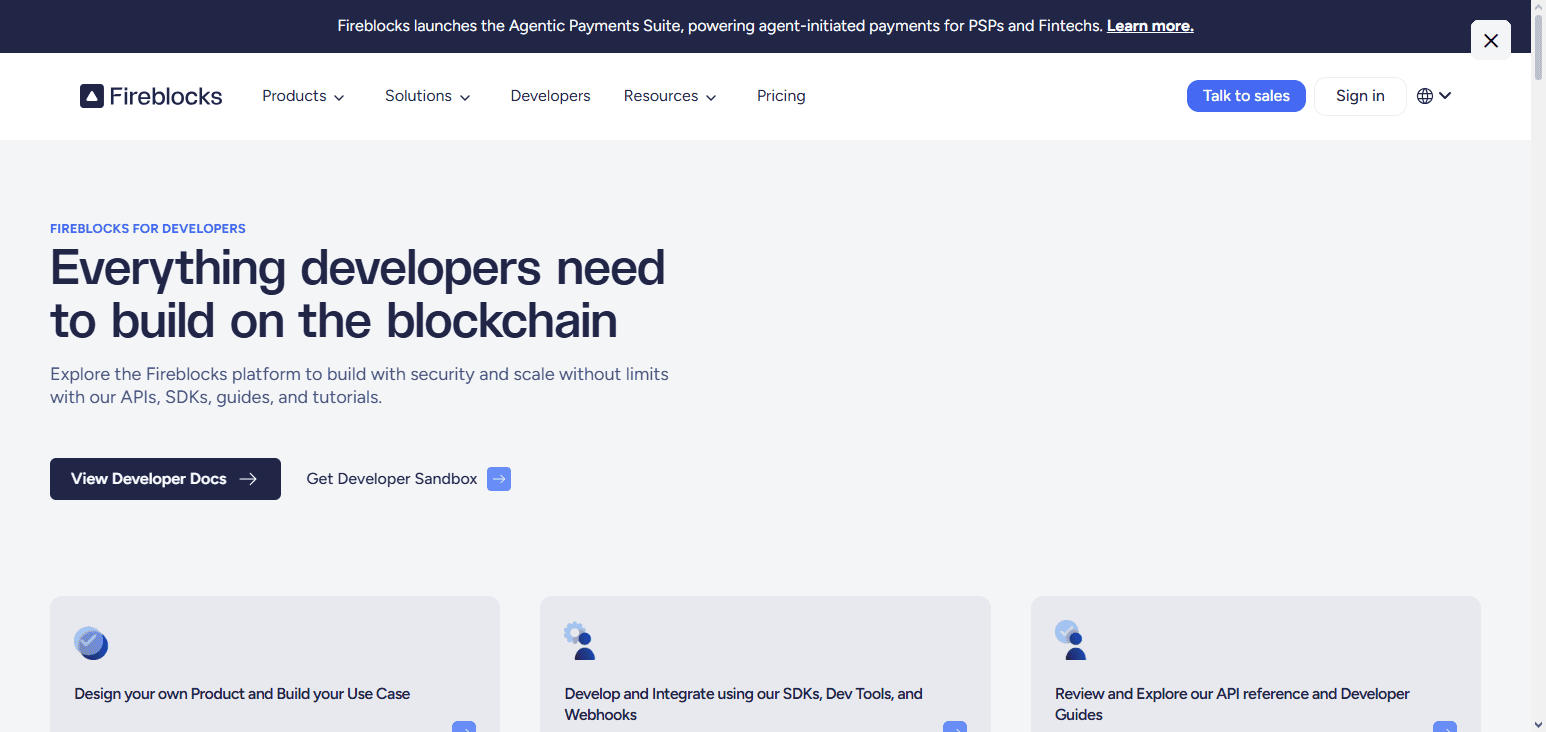Open the Pricing page
The width and height of the screenshot is (1546, 732).
coord(781,96)
